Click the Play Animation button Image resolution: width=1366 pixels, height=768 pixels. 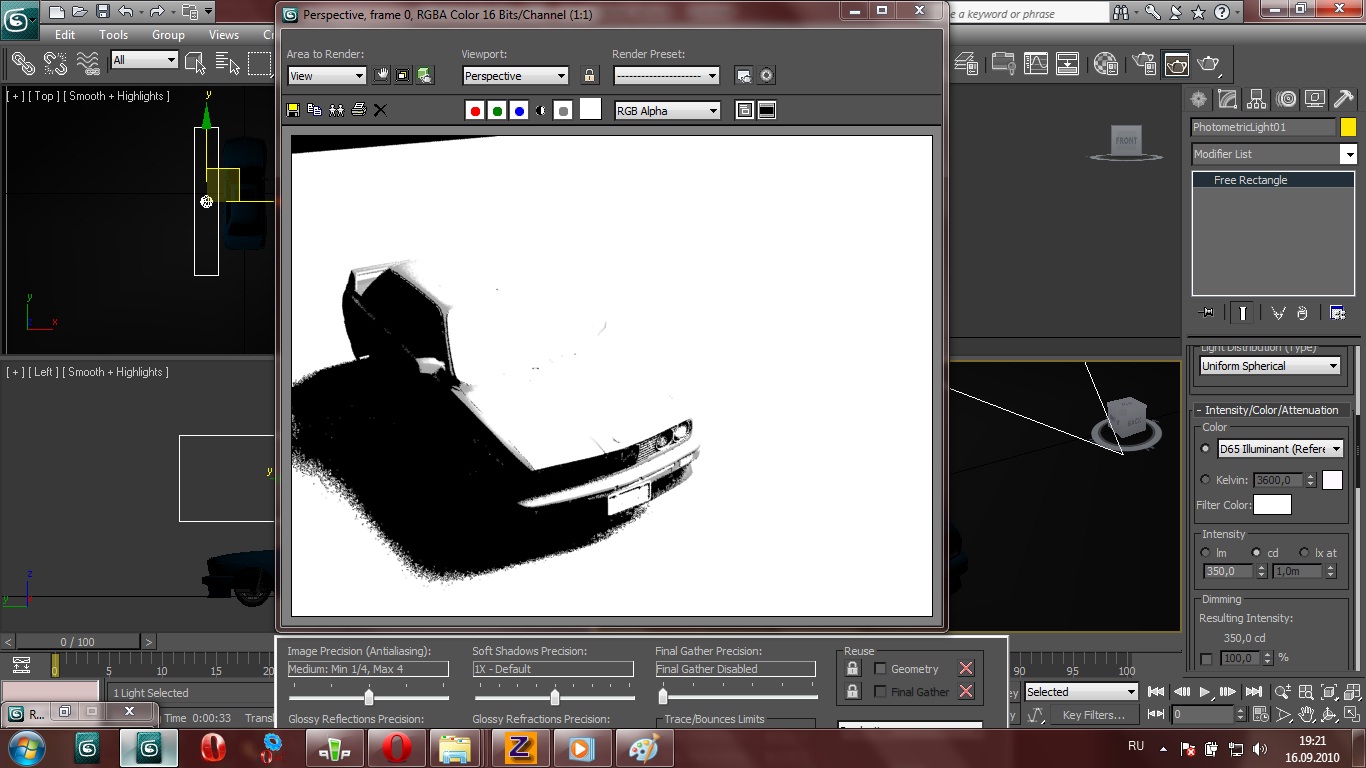click(1204, 692)
